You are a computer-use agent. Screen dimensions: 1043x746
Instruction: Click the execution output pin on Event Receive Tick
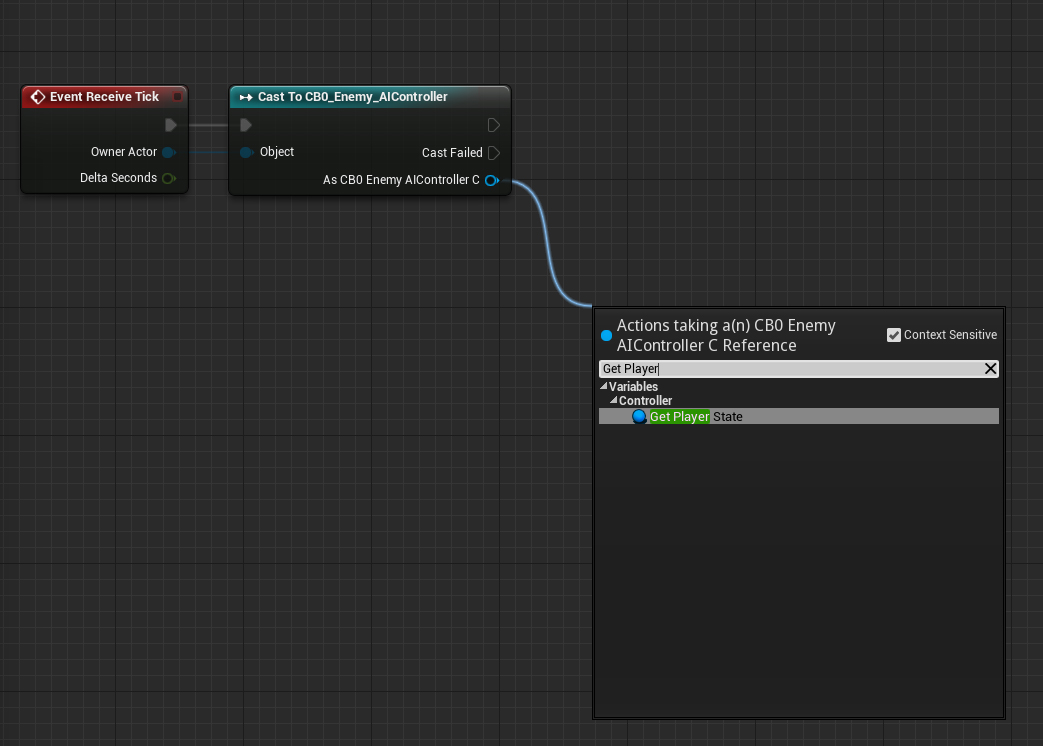click(170, 125)
